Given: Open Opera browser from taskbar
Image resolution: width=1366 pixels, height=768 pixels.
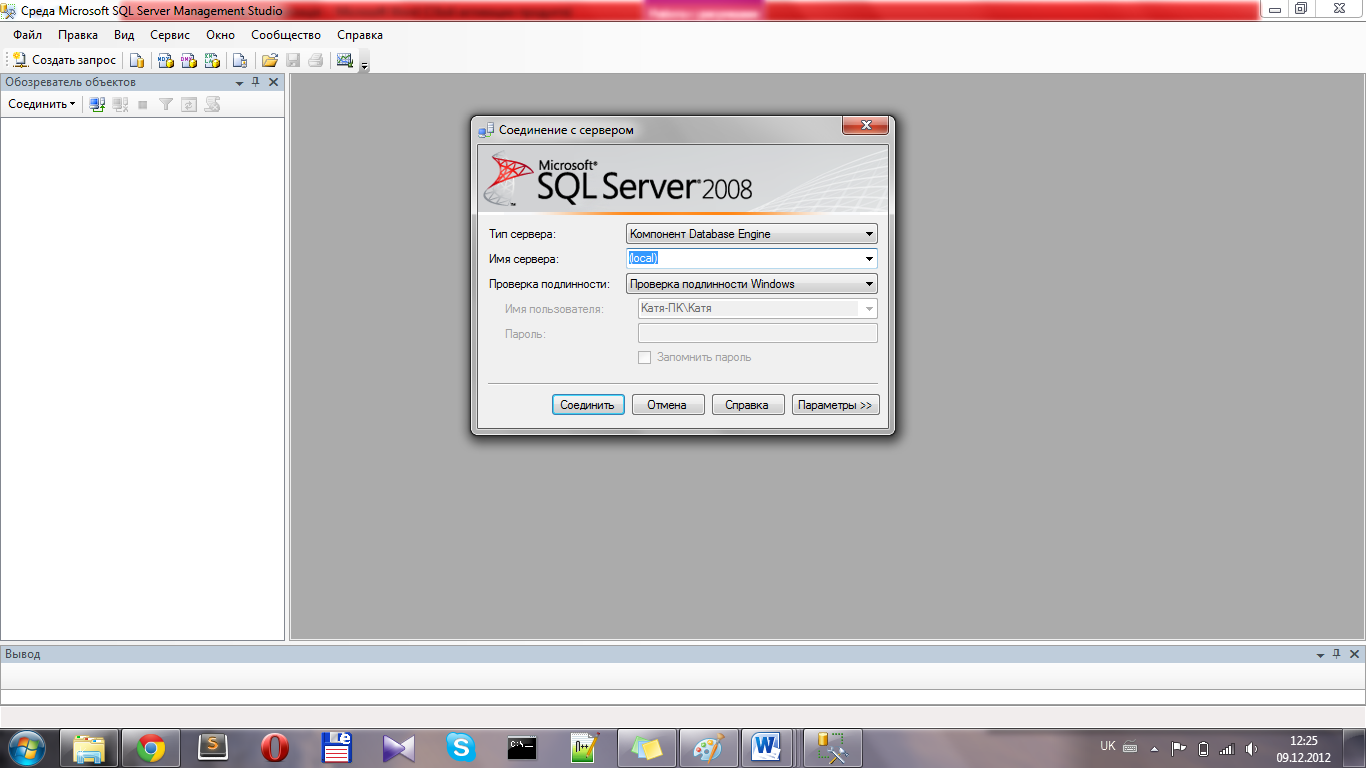Looking at the screenshot, I should (275, 747).
